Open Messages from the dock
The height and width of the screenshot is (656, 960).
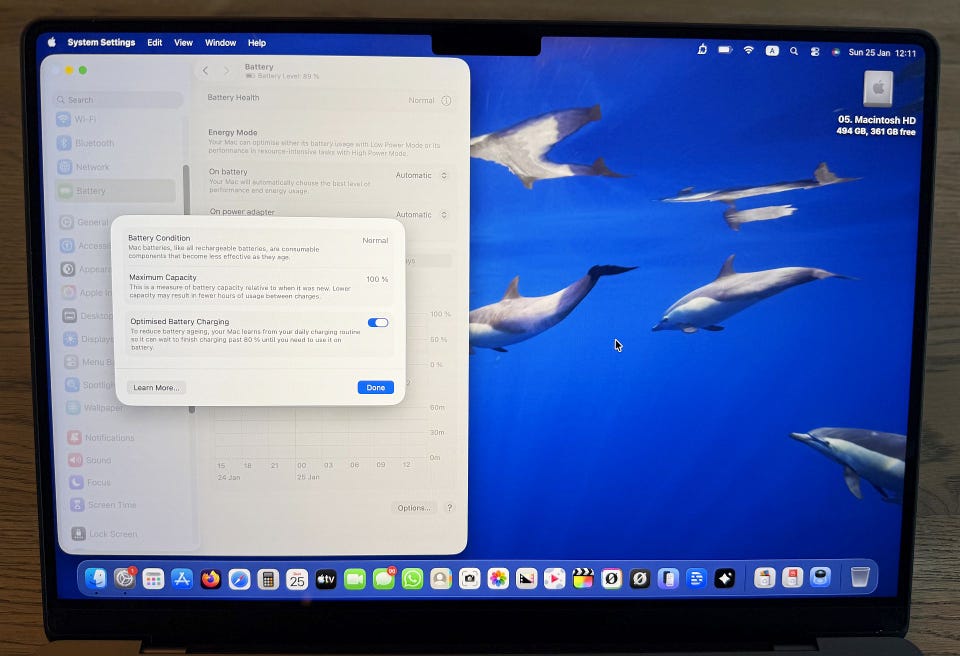[383, 579]
